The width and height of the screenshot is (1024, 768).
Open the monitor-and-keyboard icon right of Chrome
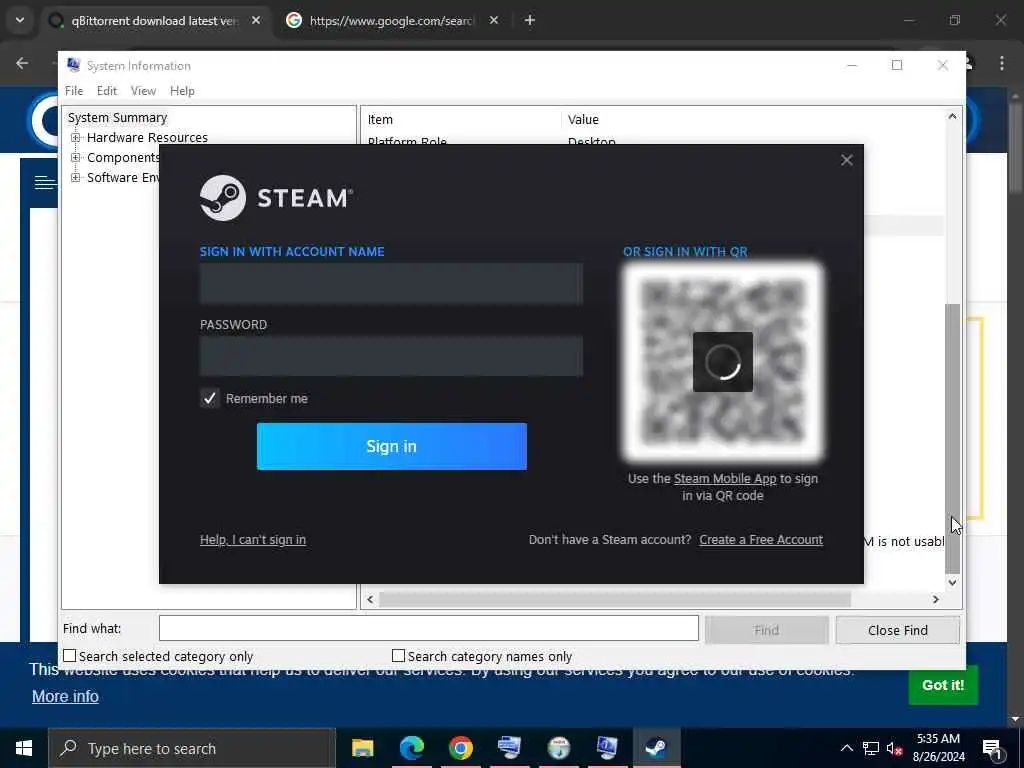coord(509,748)
